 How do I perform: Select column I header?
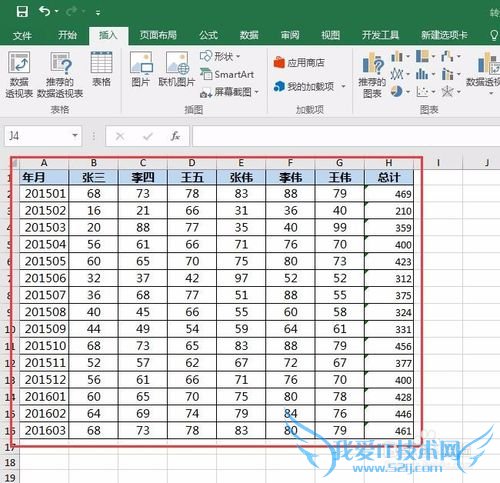(x=438, y=163)
